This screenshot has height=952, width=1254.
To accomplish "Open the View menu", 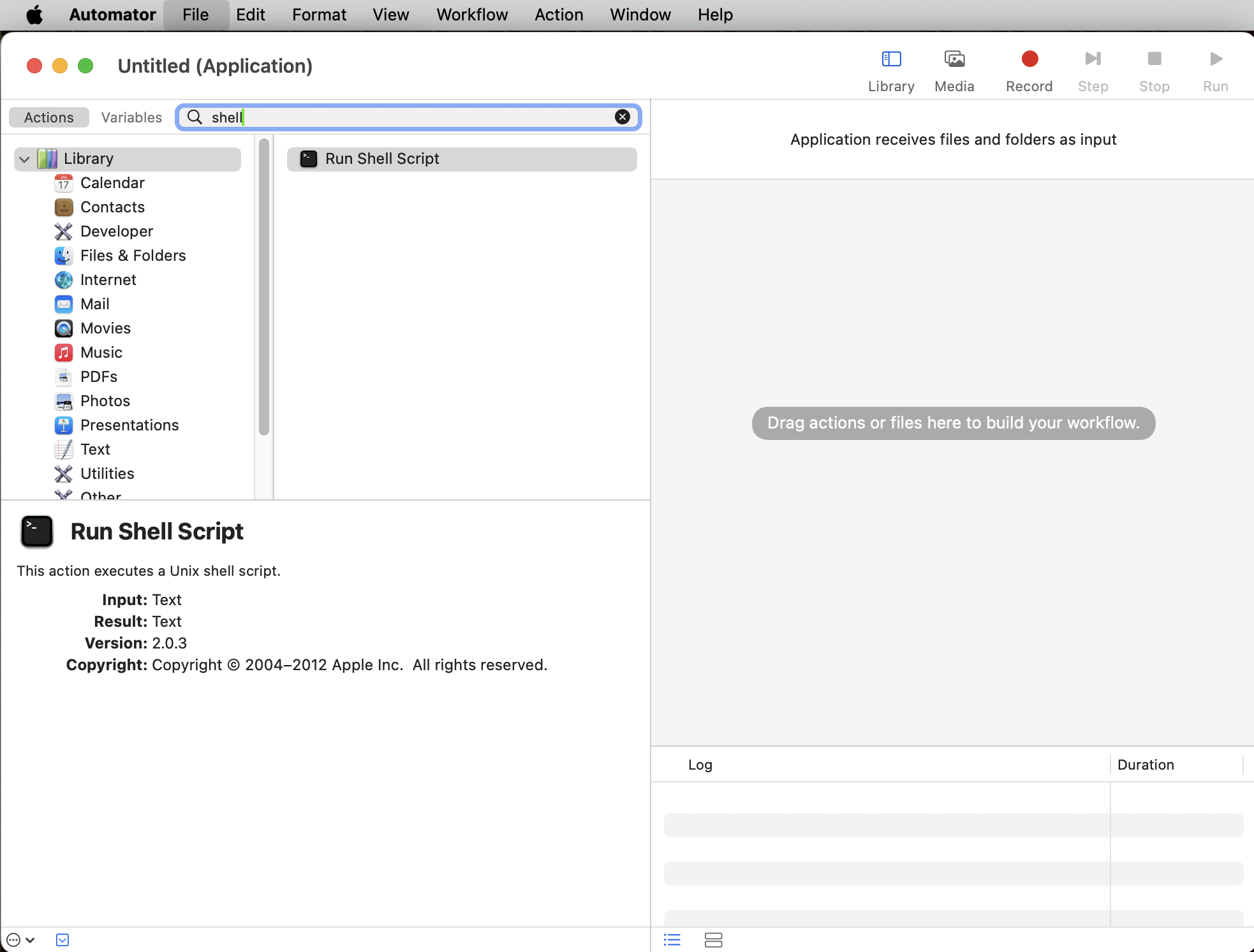I will (x=390, y=15).
